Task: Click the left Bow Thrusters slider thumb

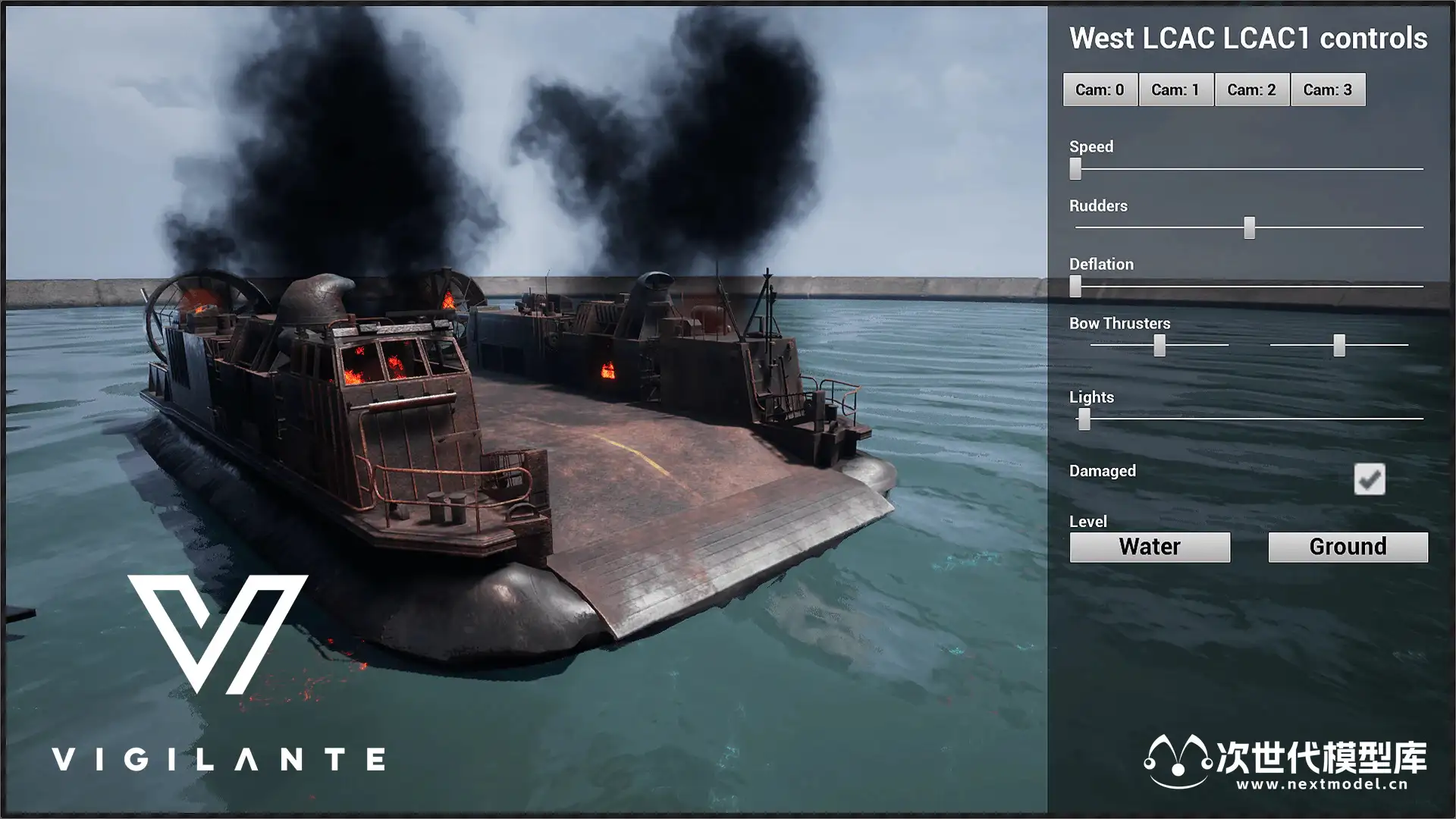Action: pyautogui.click(x=1159, y=345)
